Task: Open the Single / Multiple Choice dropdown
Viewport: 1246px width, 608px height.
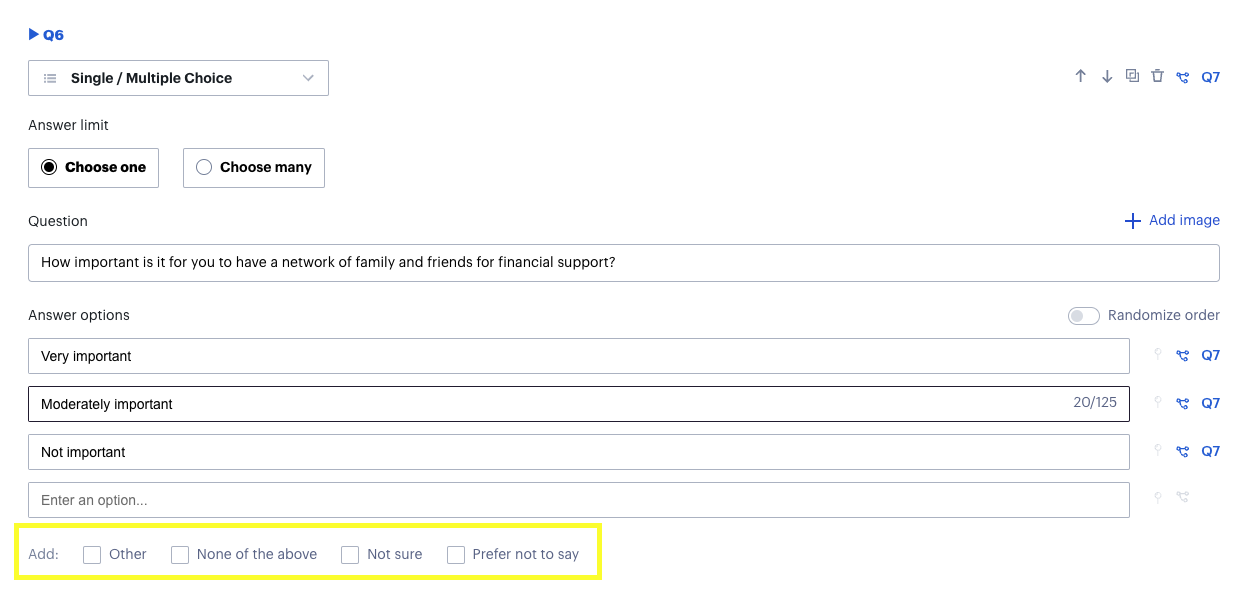Action: click(178, 78)
